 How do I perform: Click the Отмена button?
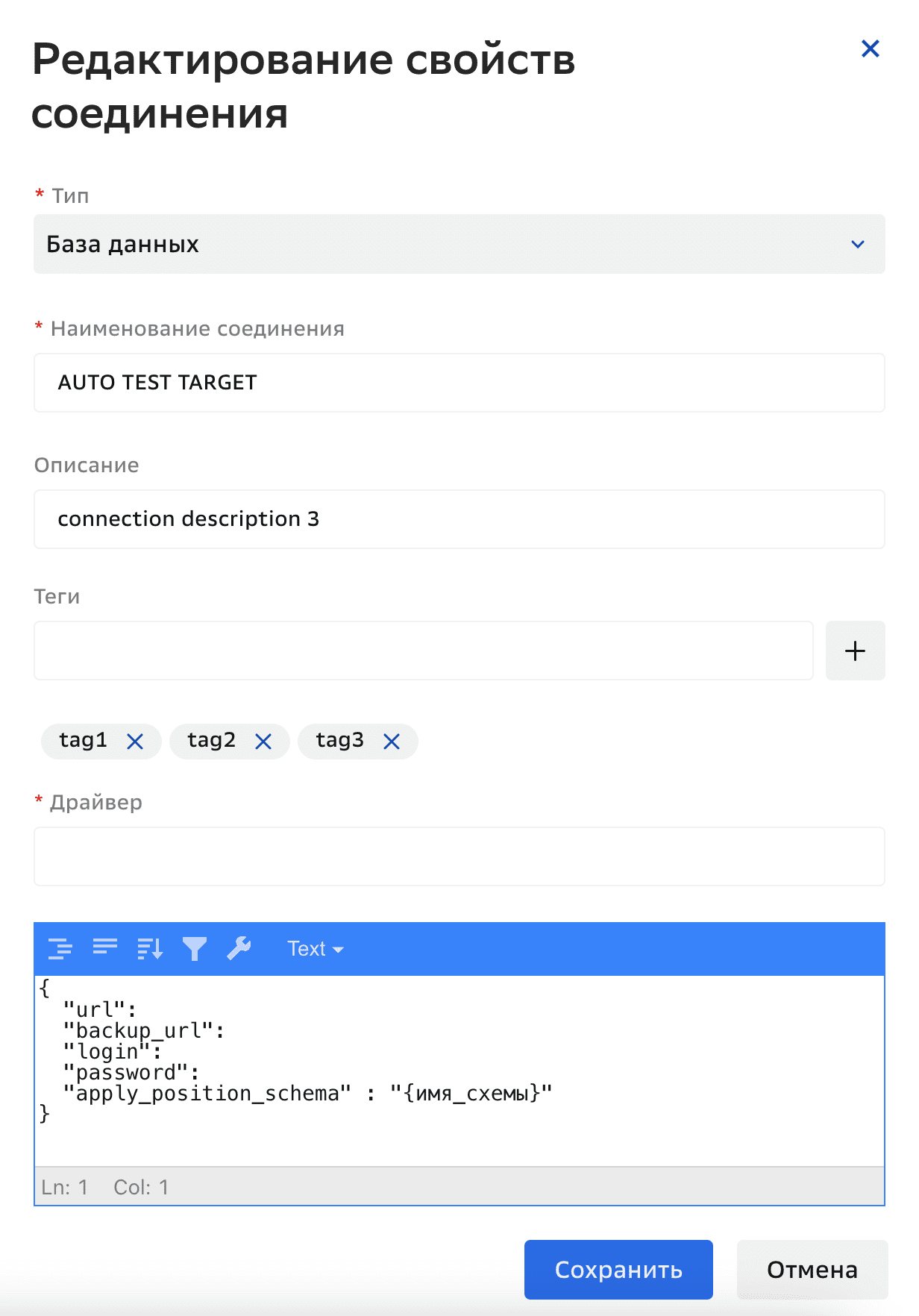click(x=812, y=1270)
